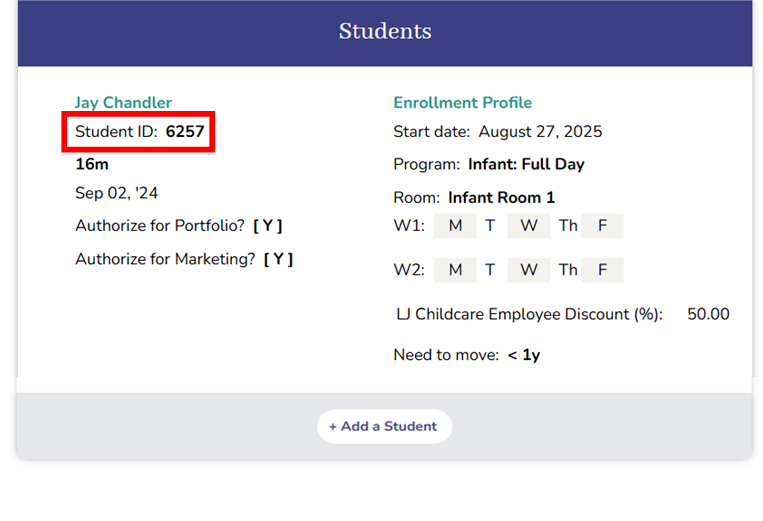
Task: Click the Authorize for Portfolio Y value
Action: (x=274, y=226)
